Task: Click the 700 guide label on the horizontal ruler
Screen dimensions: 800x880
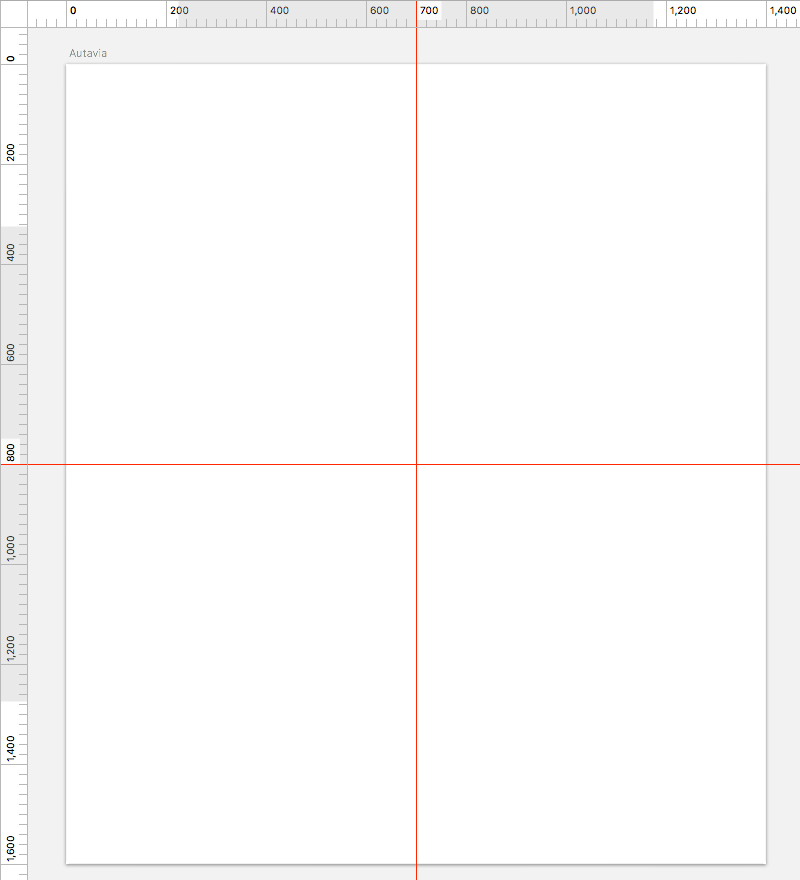Action: (x=429, y=11)
